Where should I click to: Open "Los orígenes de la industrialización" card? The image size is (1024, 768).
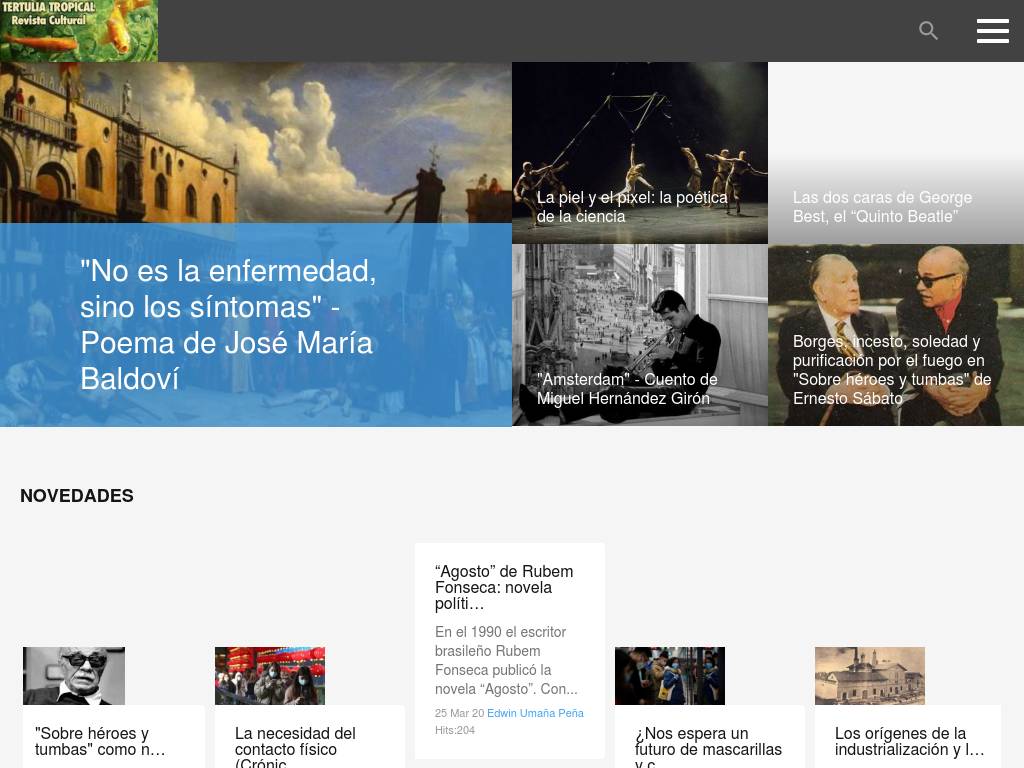(909, 741)
